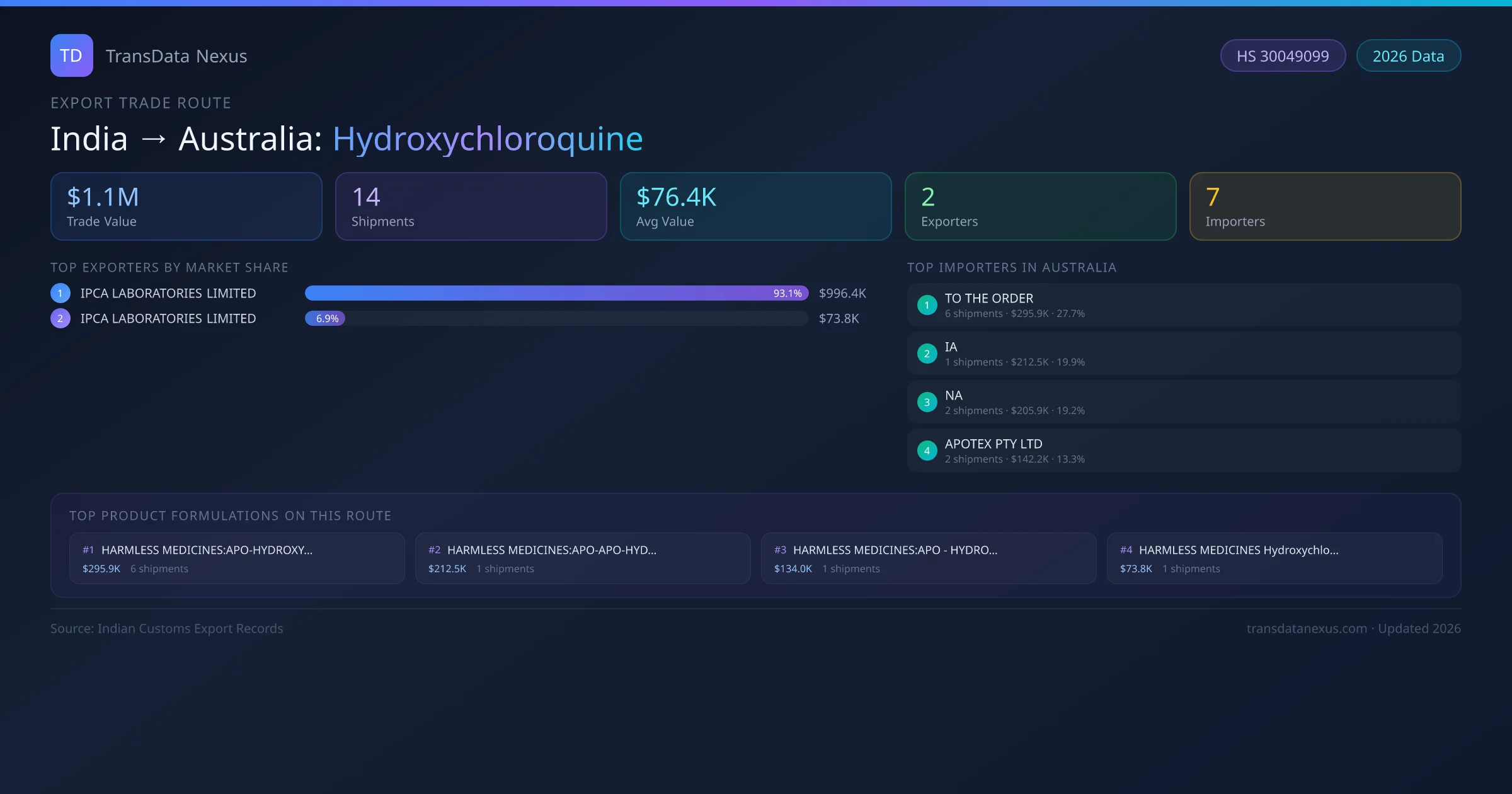Screen dimensions: 1512x794
Task: Open formulation #4 Hydroxychlo card
Action: tap(1274, 558)
